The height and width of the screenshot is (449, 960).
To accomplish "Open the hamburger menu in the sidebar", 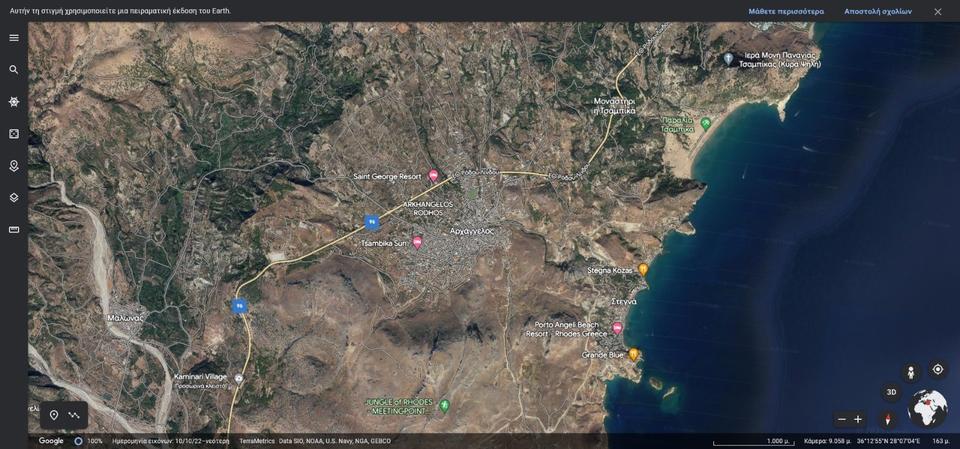I will coord(14,38).
